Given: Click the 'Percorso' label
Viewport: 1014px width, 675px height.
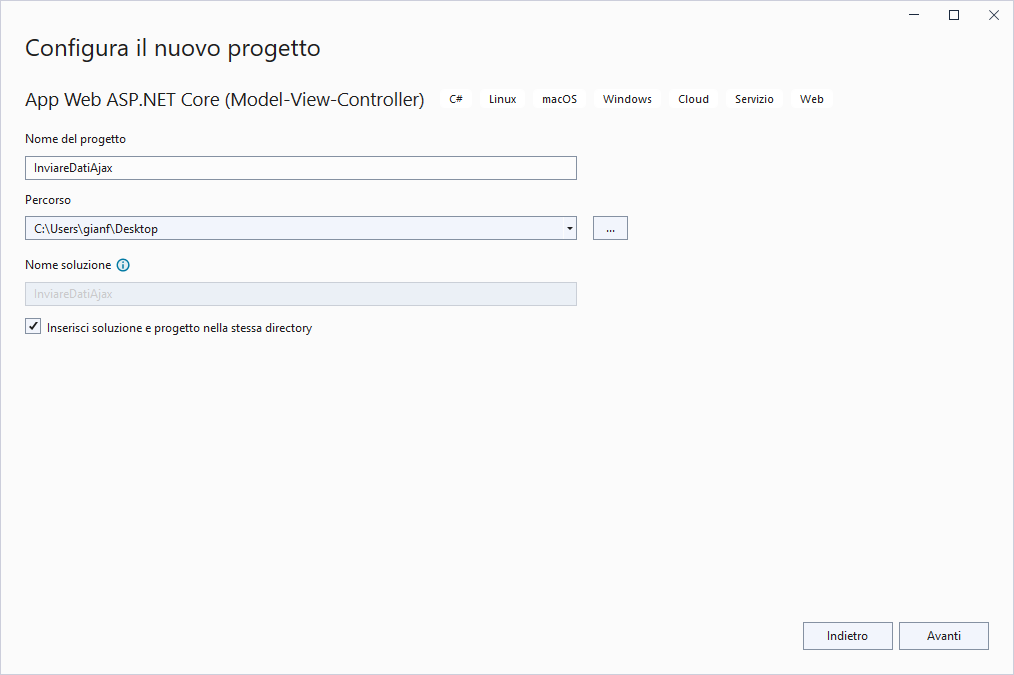Looking at the screenshot, I should (48, 200).
